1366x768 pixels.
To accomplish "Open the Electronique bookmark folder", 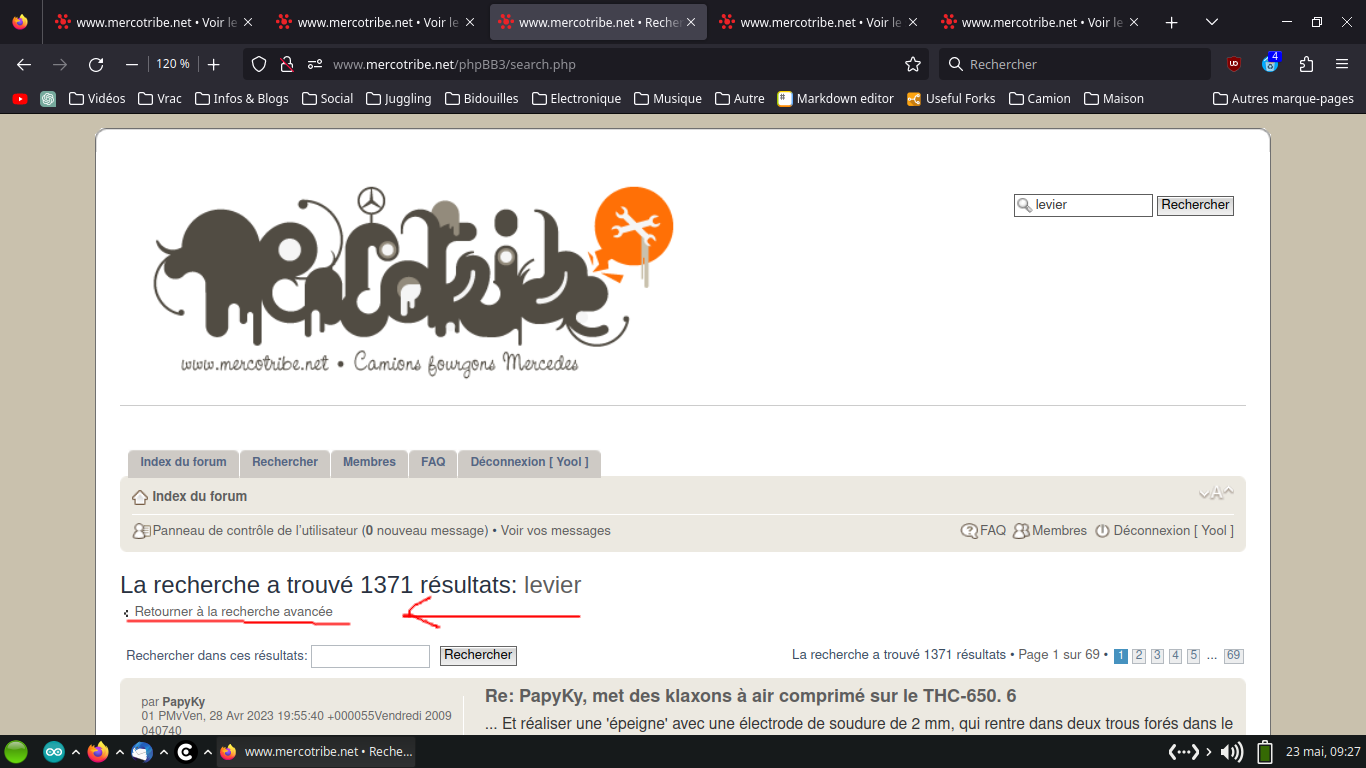I will tap(576, 98).
